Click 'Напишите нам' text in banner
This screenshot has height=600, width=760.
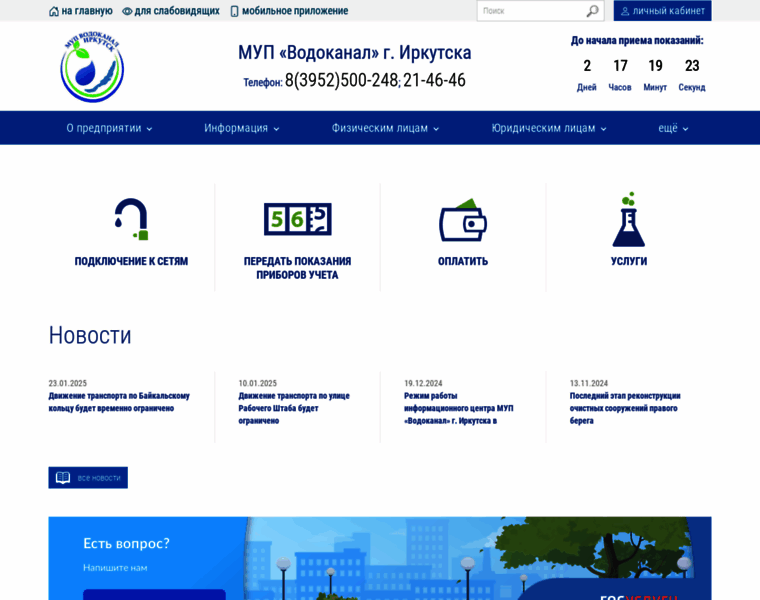[x=115, y=568]
